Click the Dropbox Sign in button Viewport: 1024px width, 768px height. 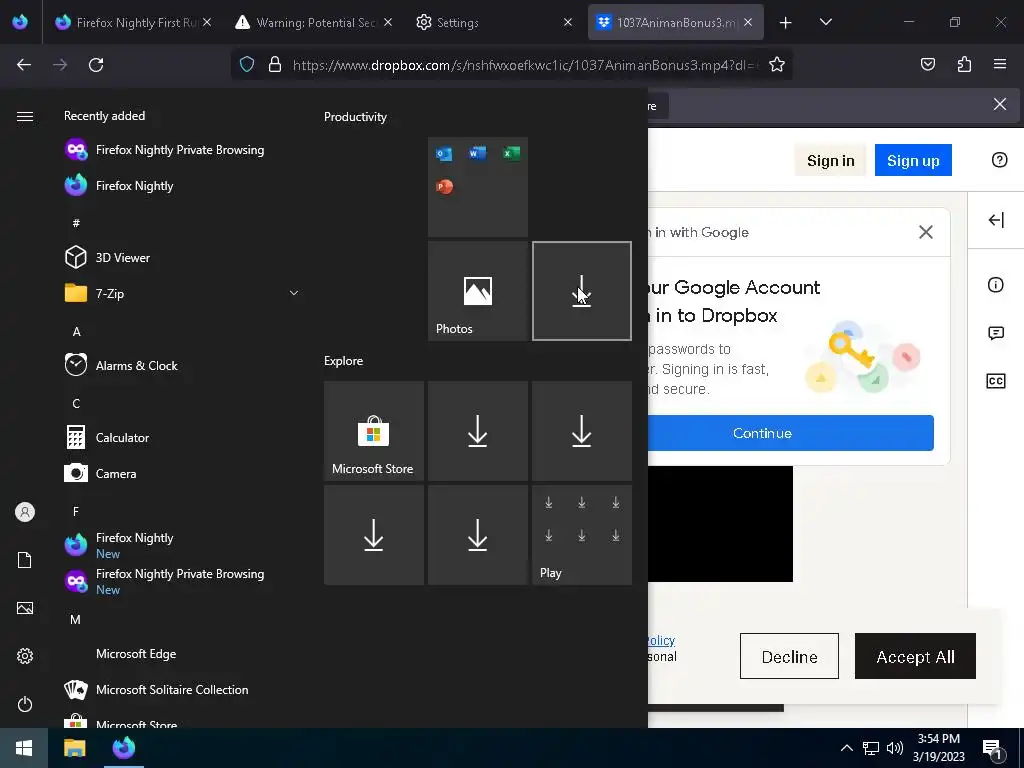click(830, 160)
